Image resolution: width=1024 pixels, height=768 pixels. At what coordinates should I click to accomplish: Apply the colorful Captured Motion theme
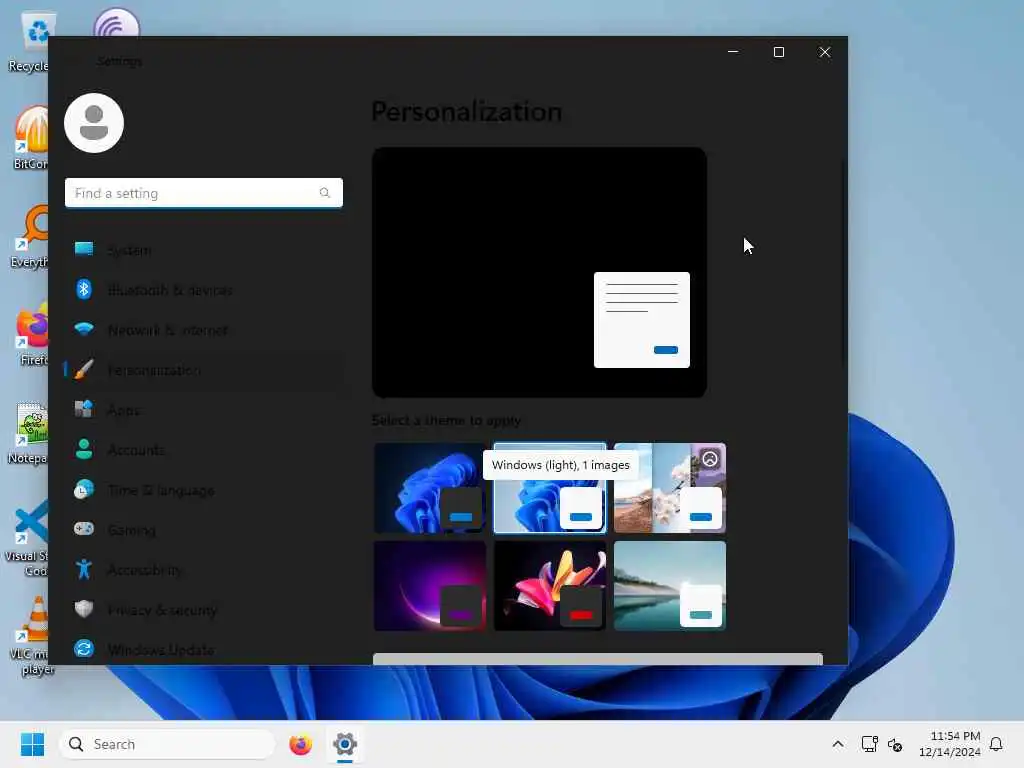(x=550, y=586)
